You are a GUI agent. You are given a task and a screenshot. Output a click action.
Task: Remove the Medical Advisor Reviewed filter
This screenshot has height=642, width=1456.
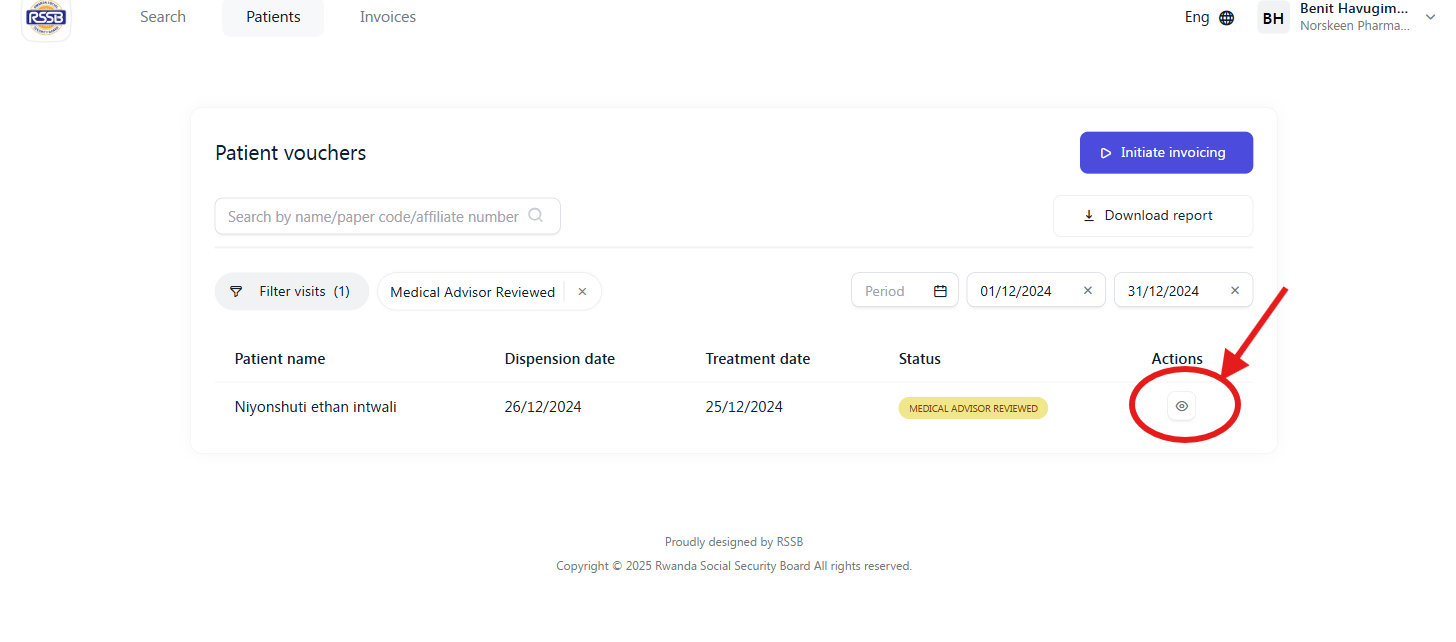(582, 292)
